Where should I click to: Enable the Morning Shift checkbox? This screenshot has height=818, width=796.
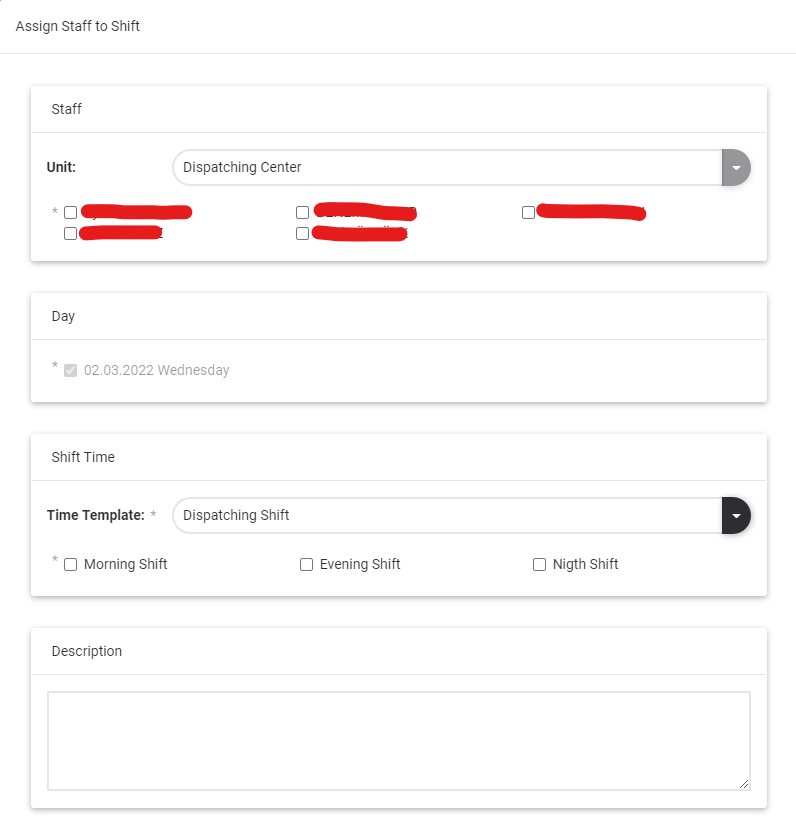(x=71, y=565)
